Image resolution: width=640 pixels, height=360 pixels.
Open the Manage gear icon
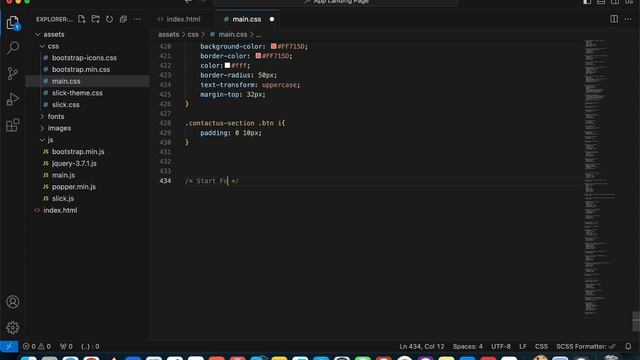pyautogui.click(x=13, y=327)
